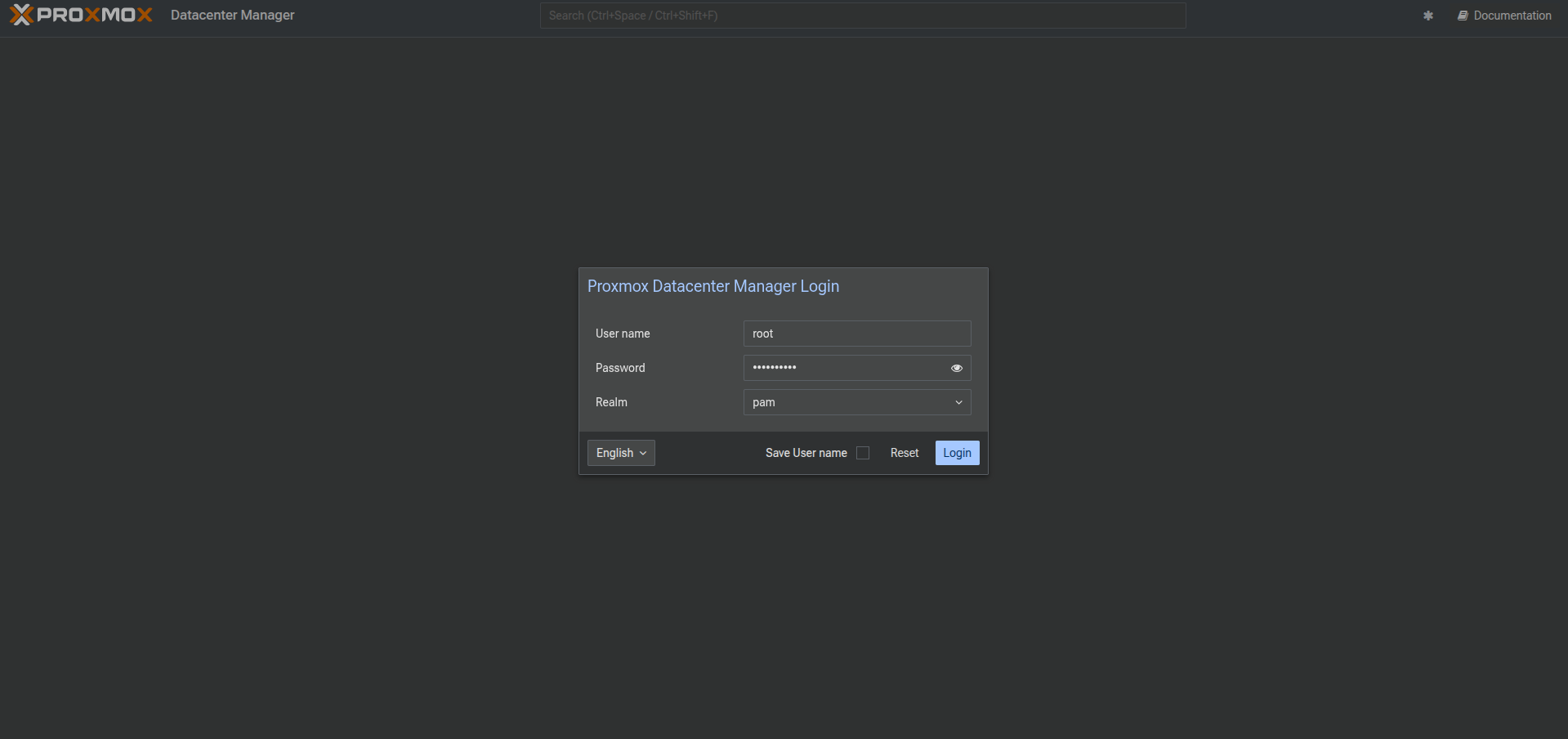The width and height of the screenshot is (1568, 739).
Task: Enable the Save User name checkbox
Action: coord(863,453)
